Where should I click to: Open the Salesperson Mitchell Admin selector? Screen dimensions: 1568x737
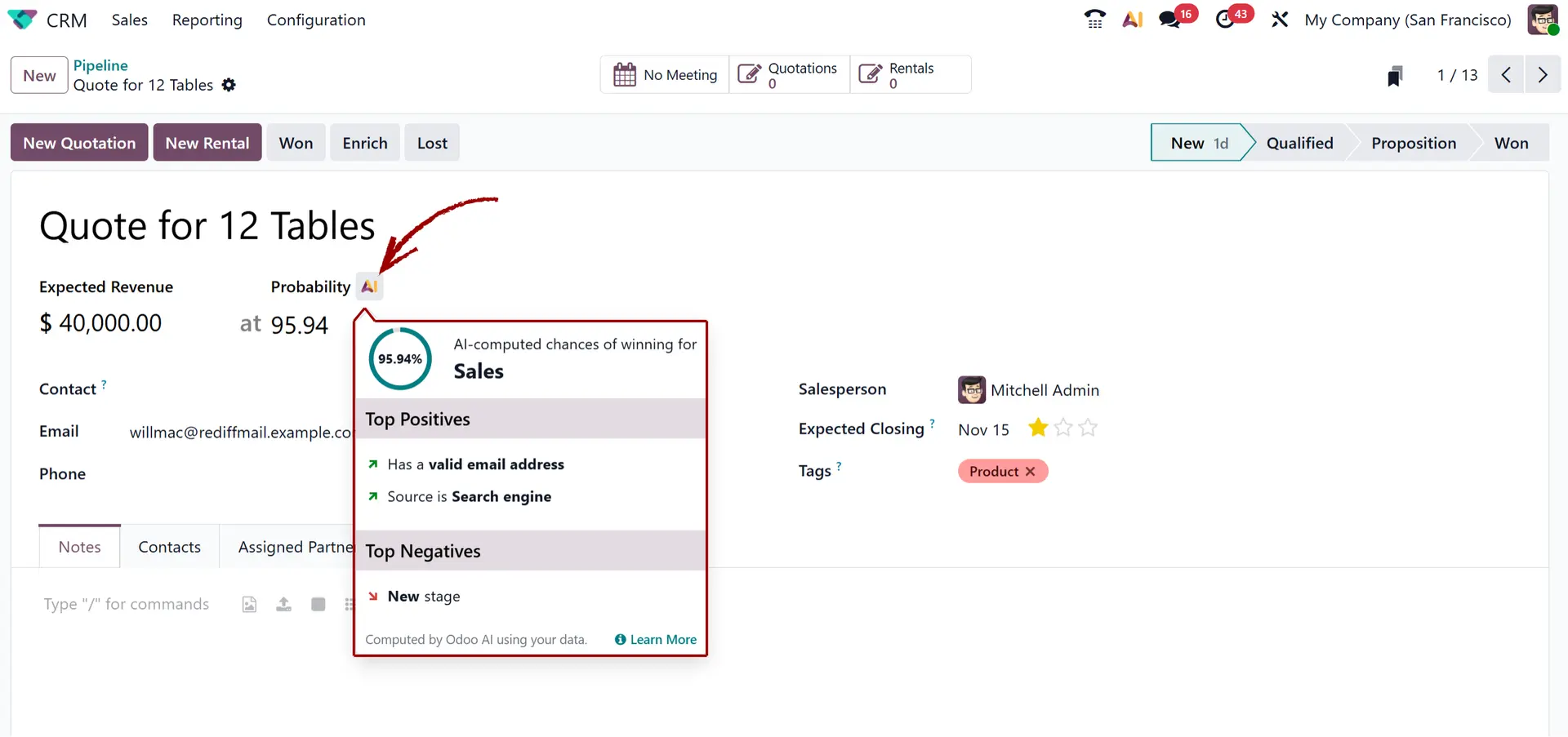[1045, 389]
